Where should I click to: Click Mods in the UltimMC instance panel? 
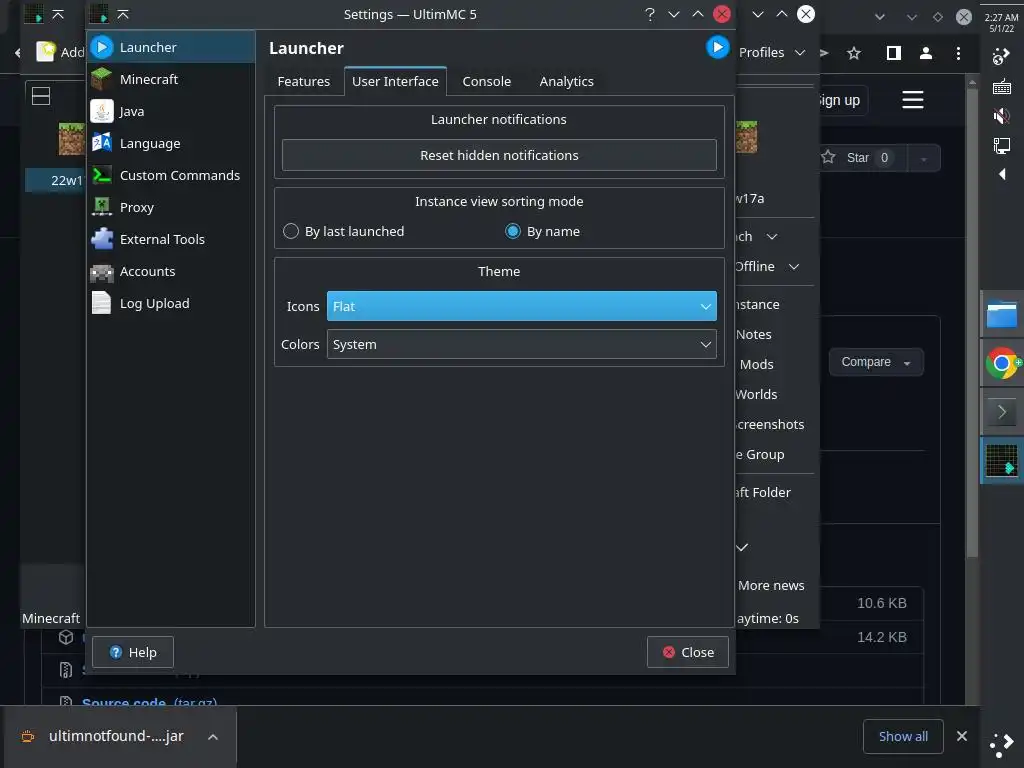click(756, 364)
